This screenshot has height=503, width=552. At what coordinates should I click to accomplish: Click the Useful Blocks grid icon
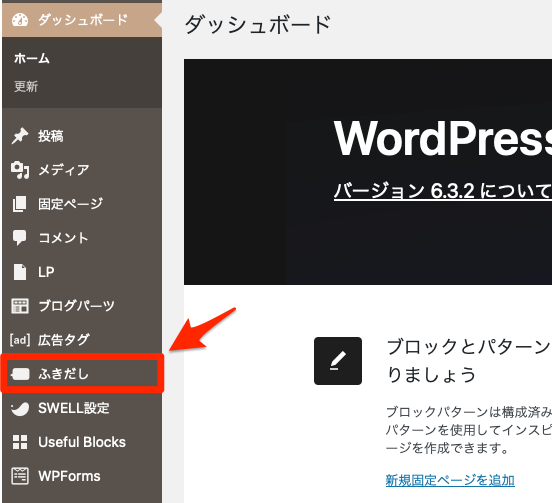[x=20, y=442]
